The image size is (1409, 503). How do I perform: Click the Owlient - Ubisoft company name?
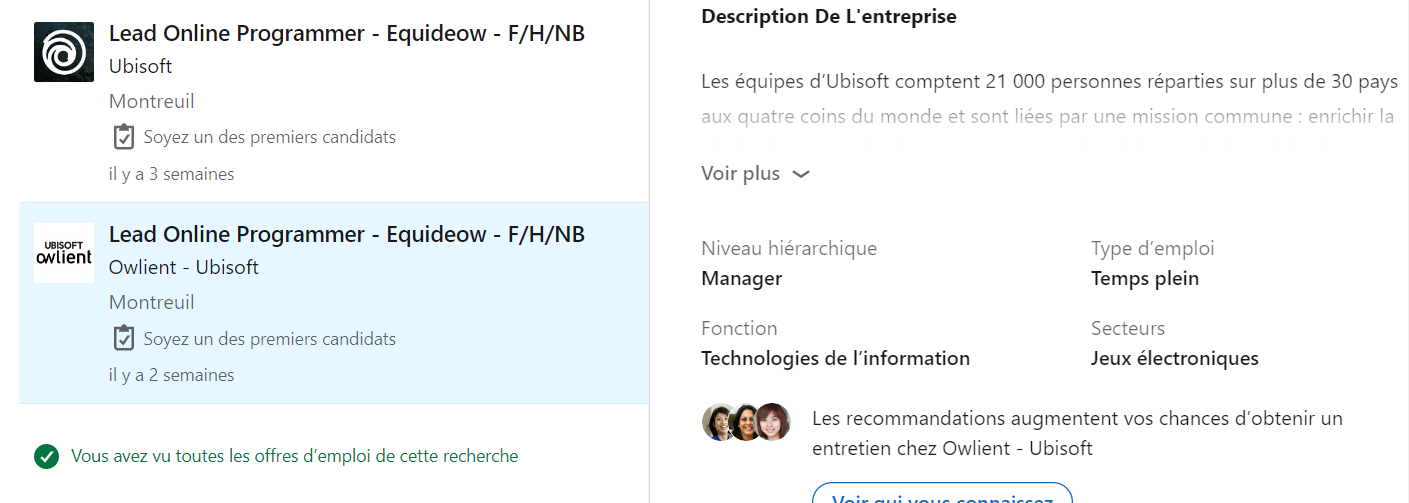click(183, 267)
